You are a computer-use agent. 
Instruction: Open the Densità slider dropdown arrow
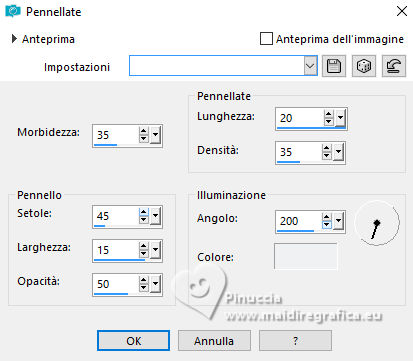[x=339, y=152]
